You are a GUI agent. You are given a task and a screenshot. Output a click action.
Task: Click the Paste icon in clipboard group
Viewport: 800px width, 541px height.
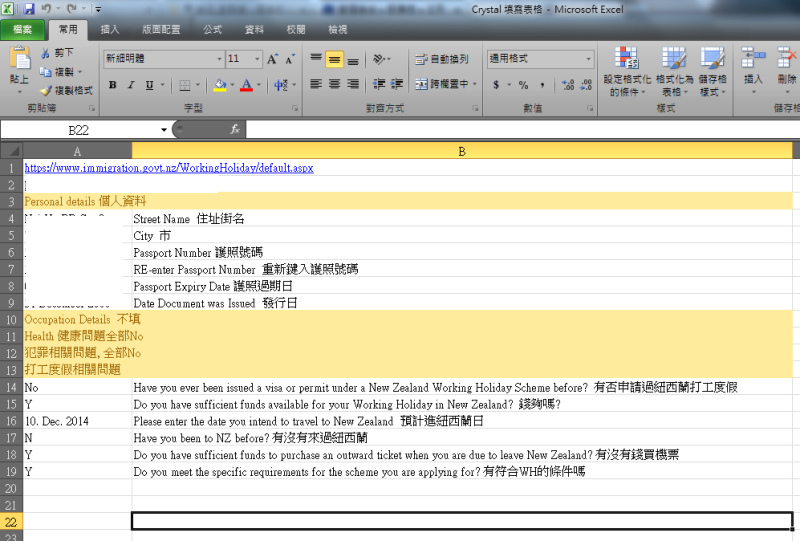20,58
